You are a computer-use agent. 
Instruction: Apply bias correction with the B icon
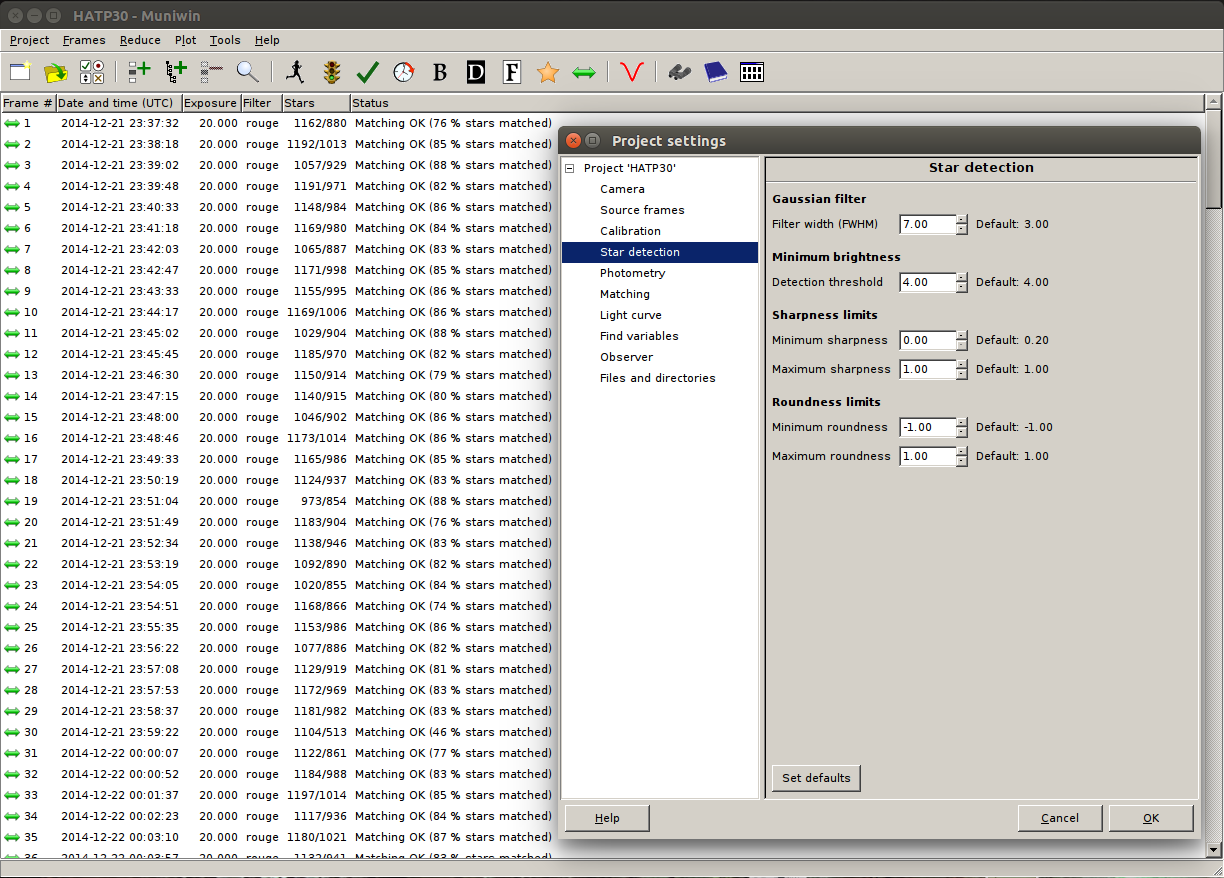[439, 72]
